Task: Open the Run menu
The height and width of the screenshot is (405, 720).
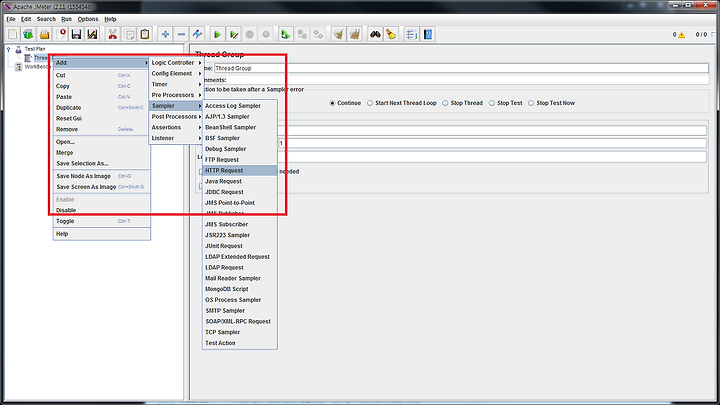Action: point(67,19)
